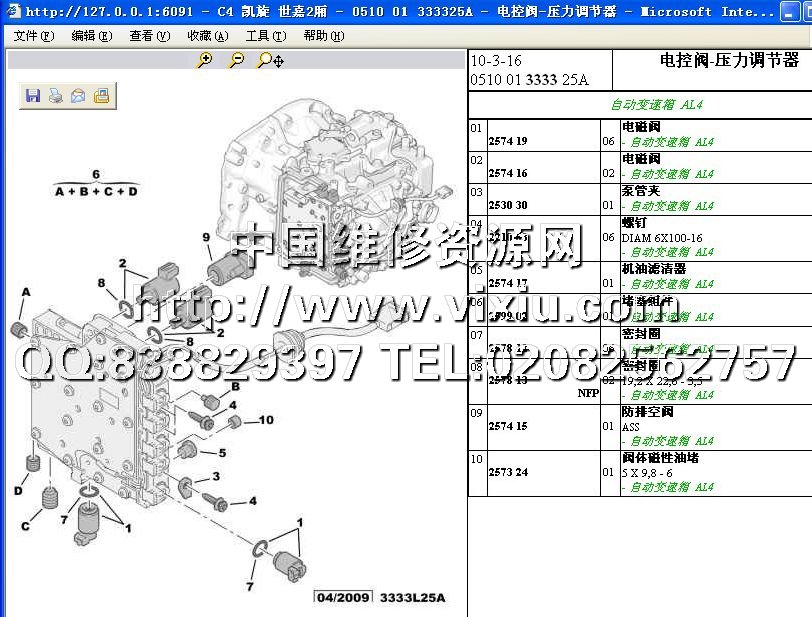Click the save floppy disk icon
Screen dimensions: 812x617
33,96
